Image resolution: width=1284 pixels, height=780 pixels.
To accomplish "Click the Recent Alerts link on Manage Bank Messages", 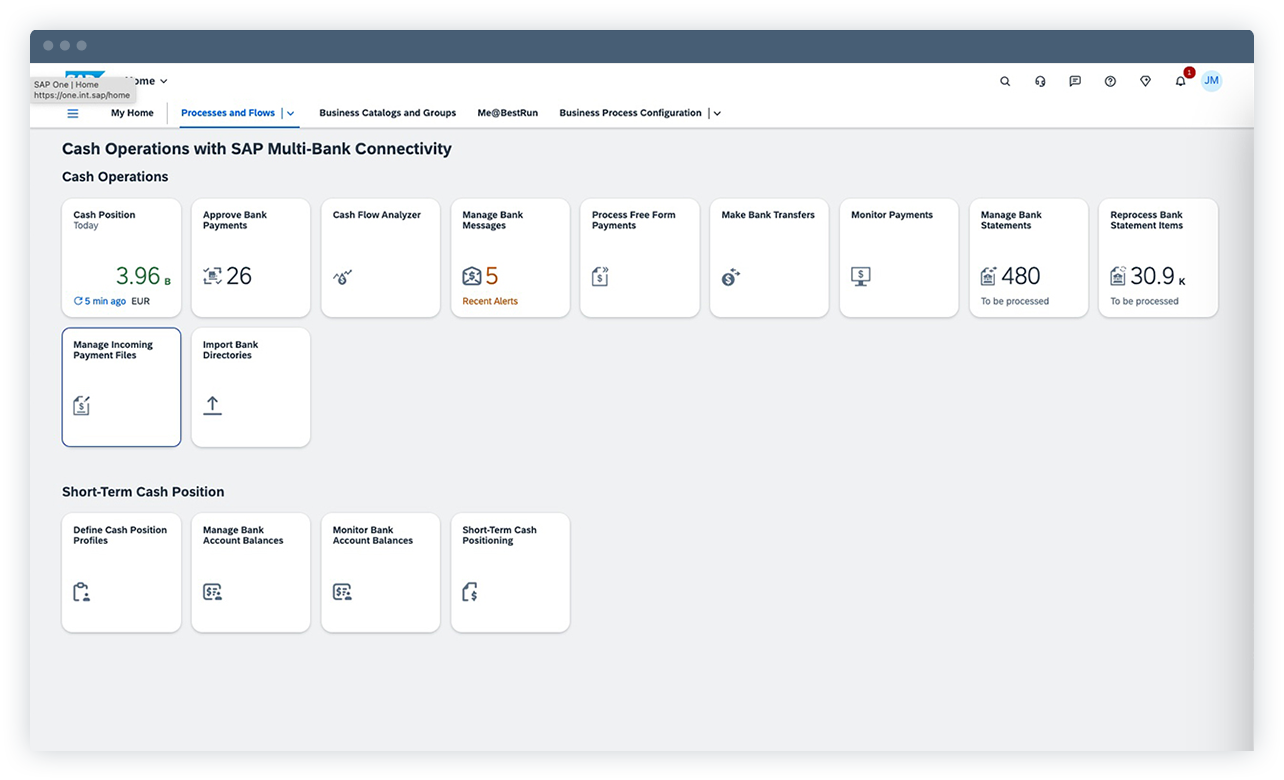I will [489, 301].
